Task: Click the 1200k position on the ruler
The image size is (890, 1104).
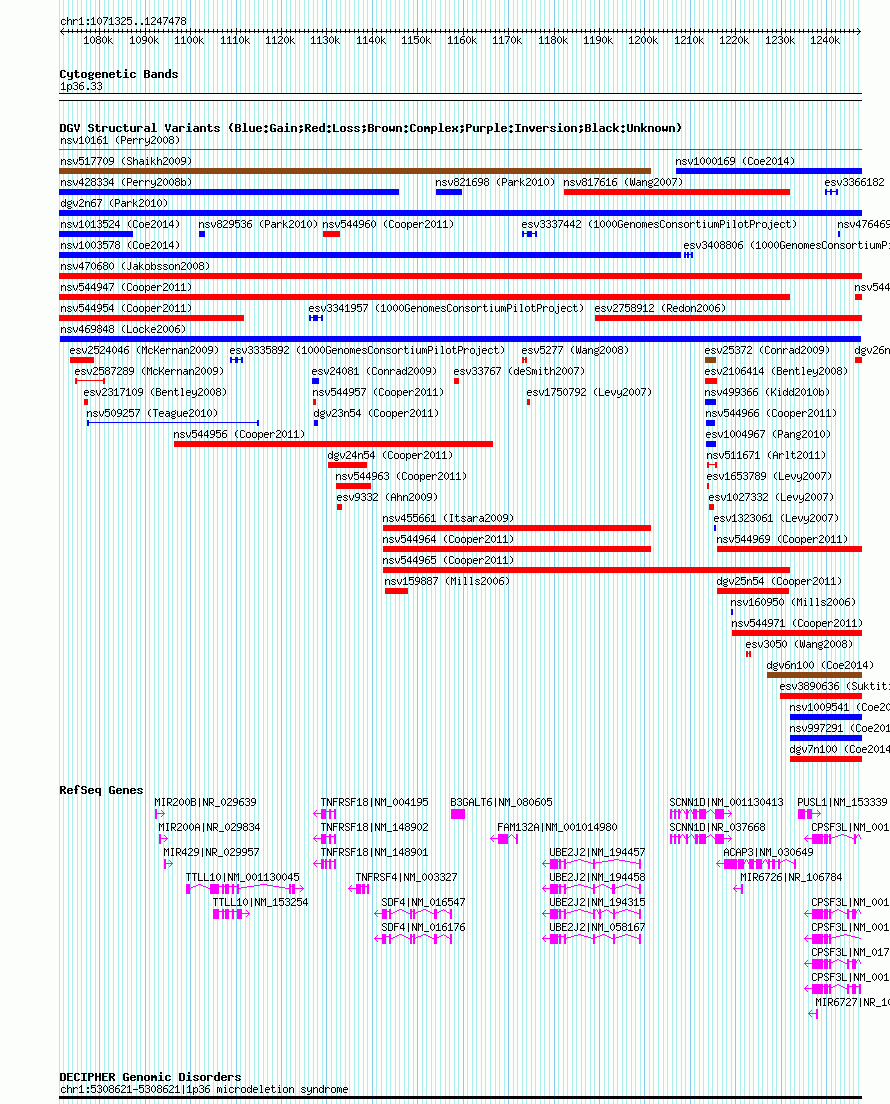Action: 643,41
